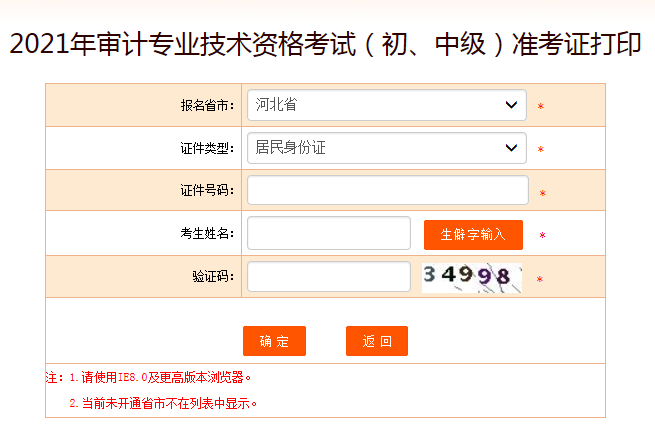Open the 报名省市 dropdown showing 河北省

386,105
